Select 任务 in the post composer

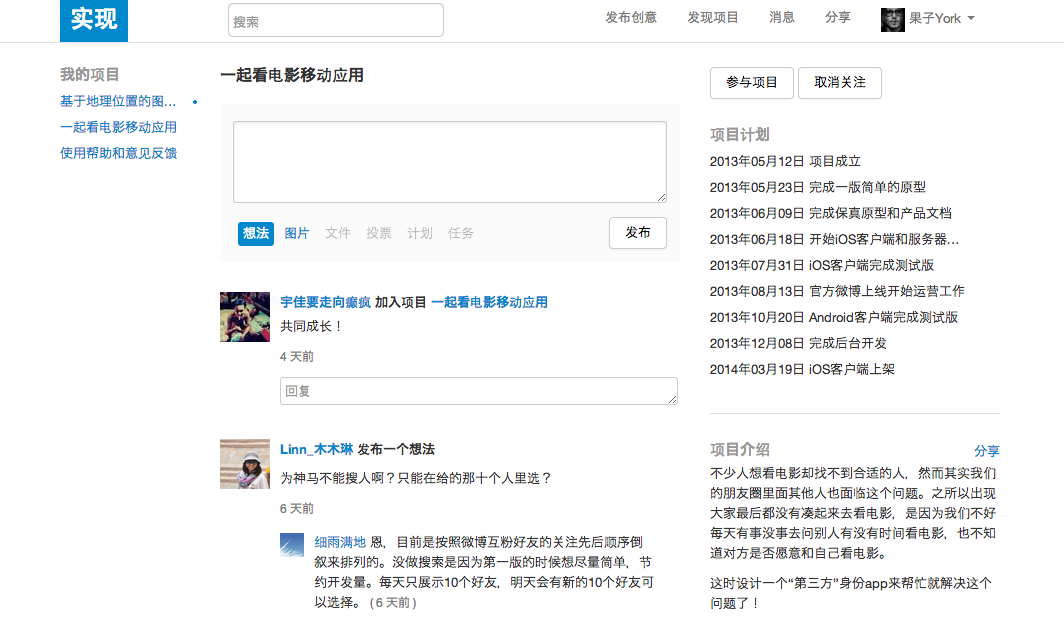(x=461, y=232)
